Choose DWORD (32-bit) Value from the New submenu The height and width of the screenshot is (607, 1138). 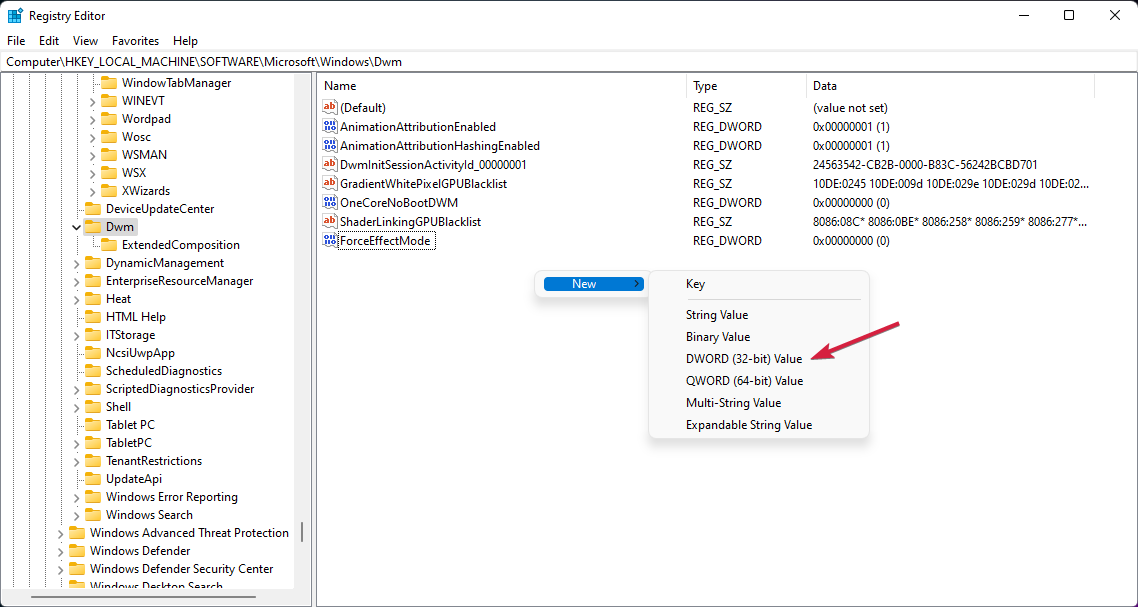745,358
